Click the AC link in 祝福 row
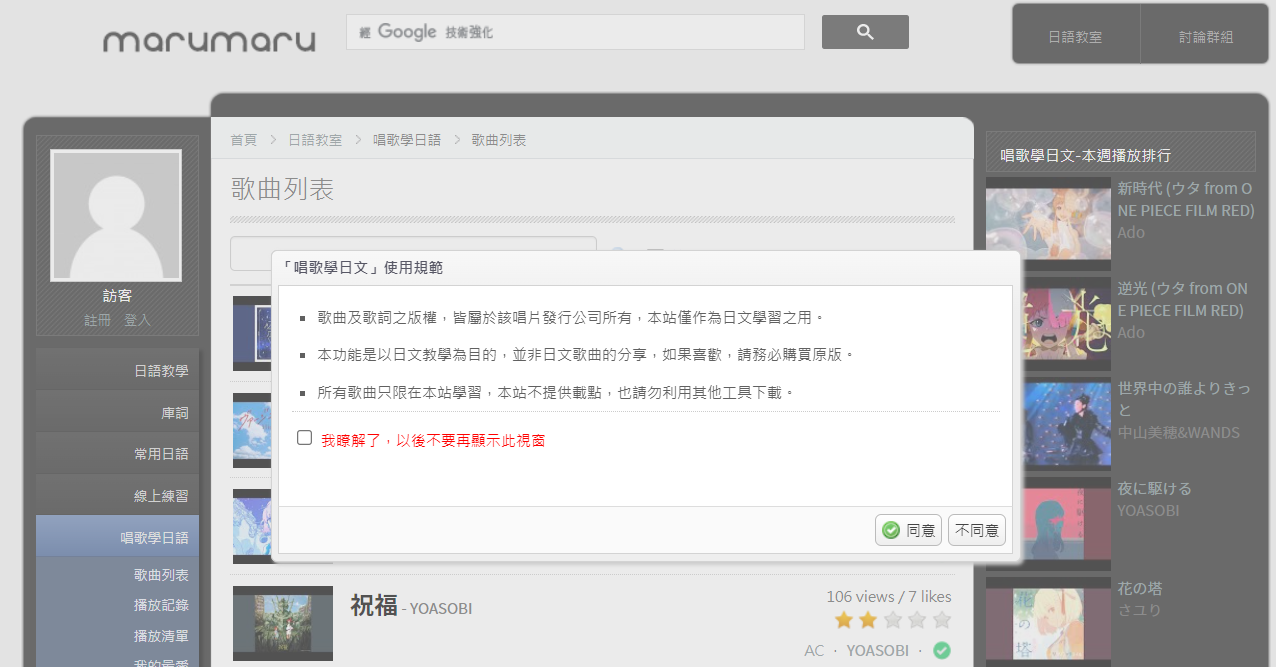The height and width of the screenshot is (667, 1276). pyautogui.click(x=814, y=650)
